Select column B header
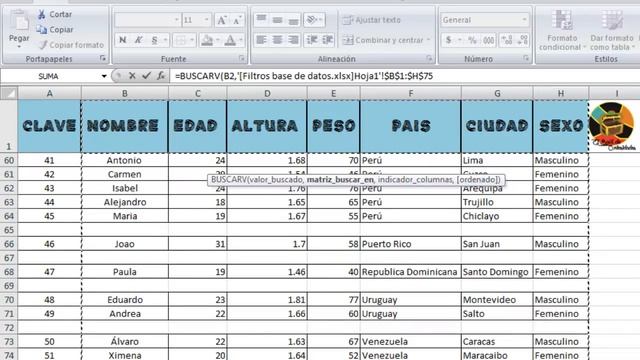Viewport: 640px width, 360px height. (124, 93)
